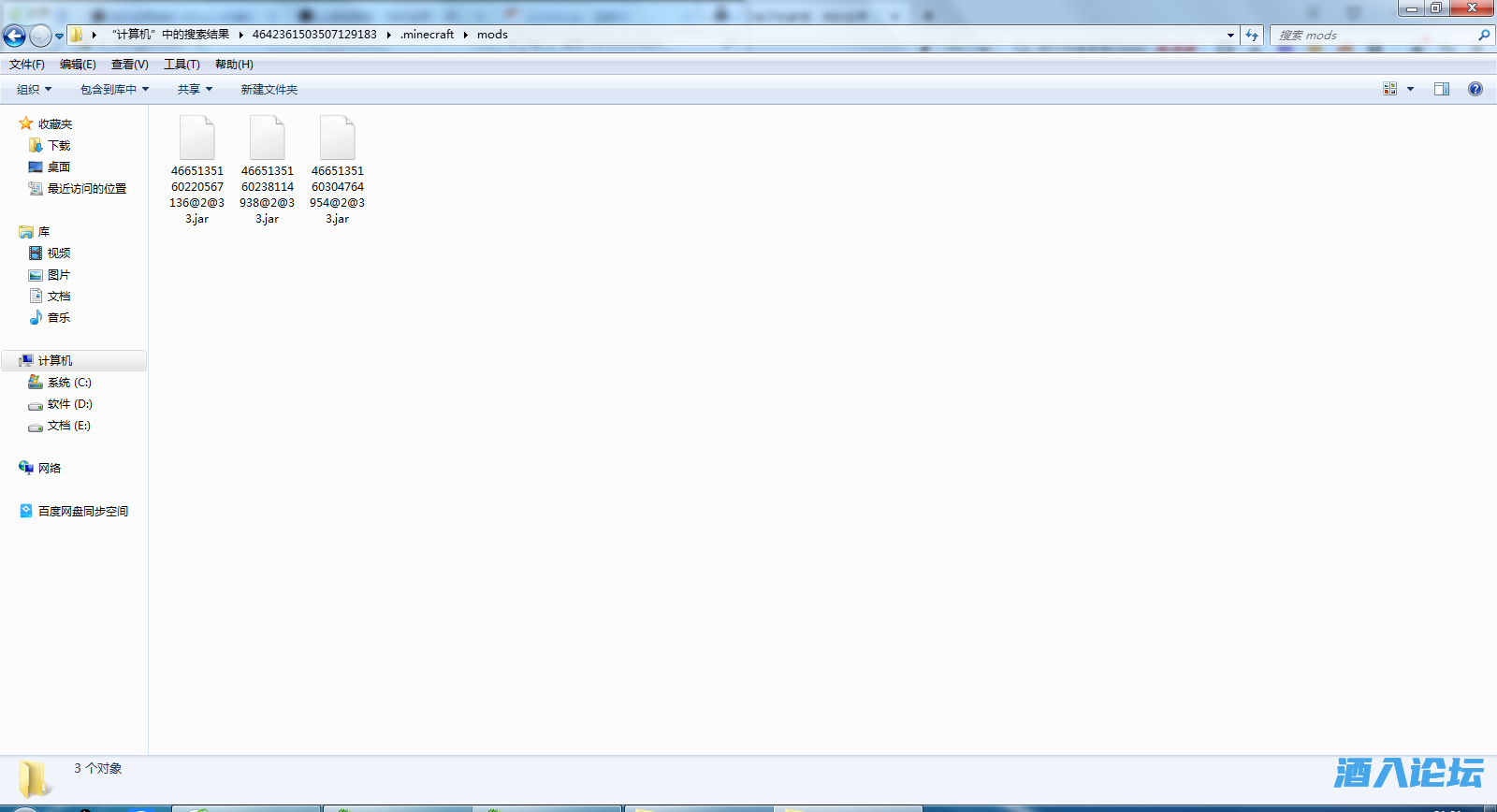Viewport: 1497px width, 812px height.
Task: Open the 视频 library
Action: 59,254
